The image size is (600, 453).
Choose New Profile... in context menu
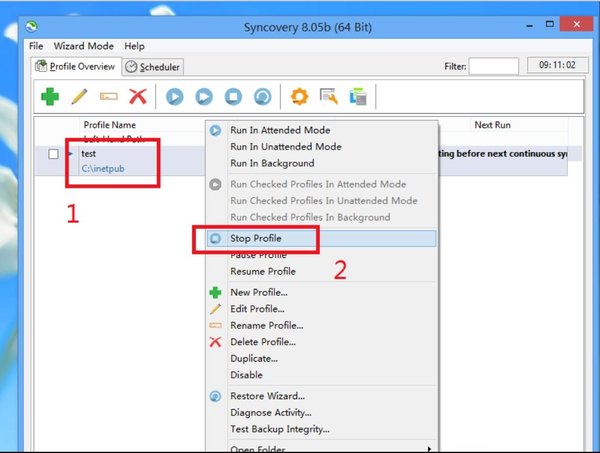click(x=321, y=292)
